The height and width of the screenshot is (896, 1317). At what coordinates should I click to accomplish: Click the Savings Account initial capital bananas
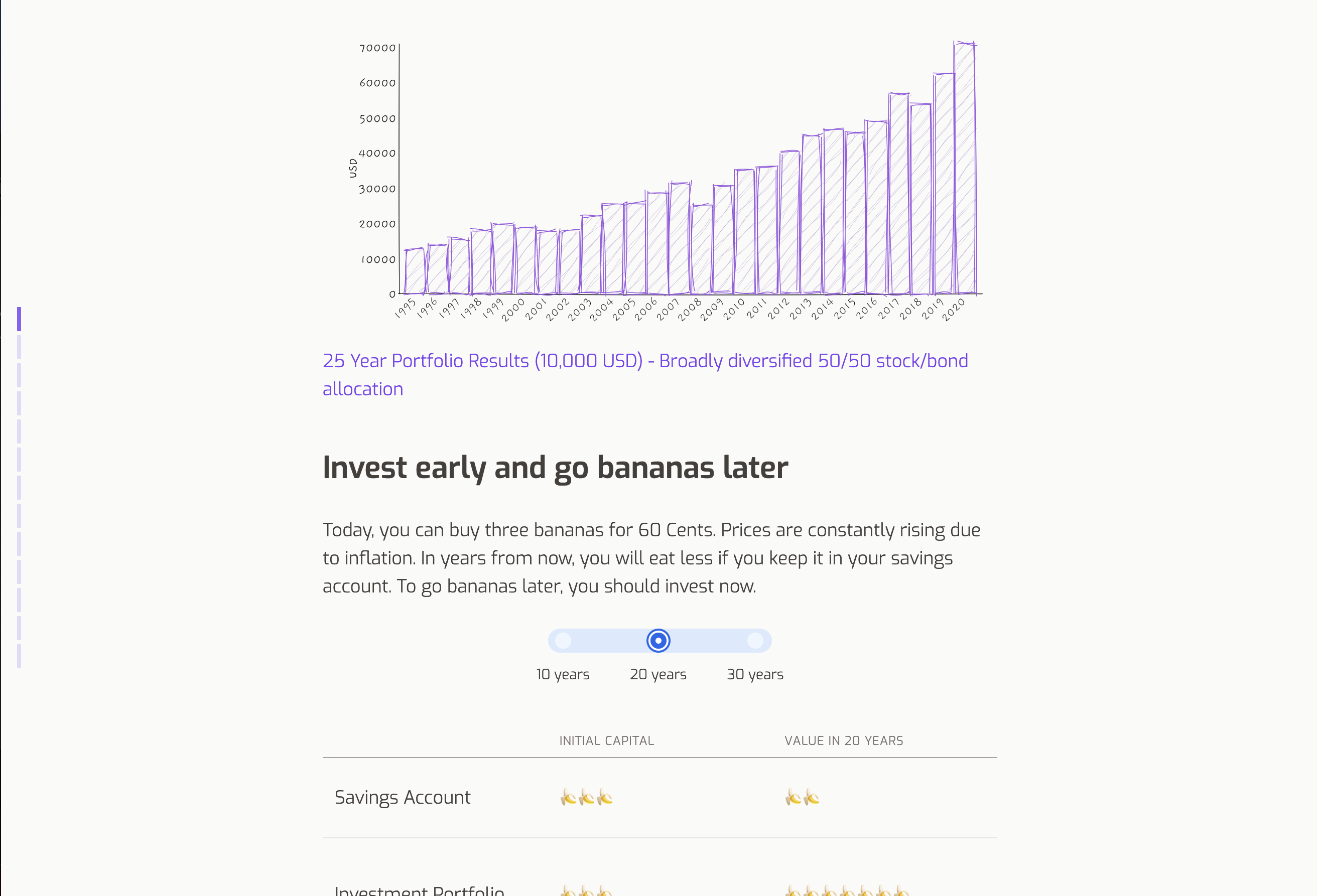coord(586,798)
